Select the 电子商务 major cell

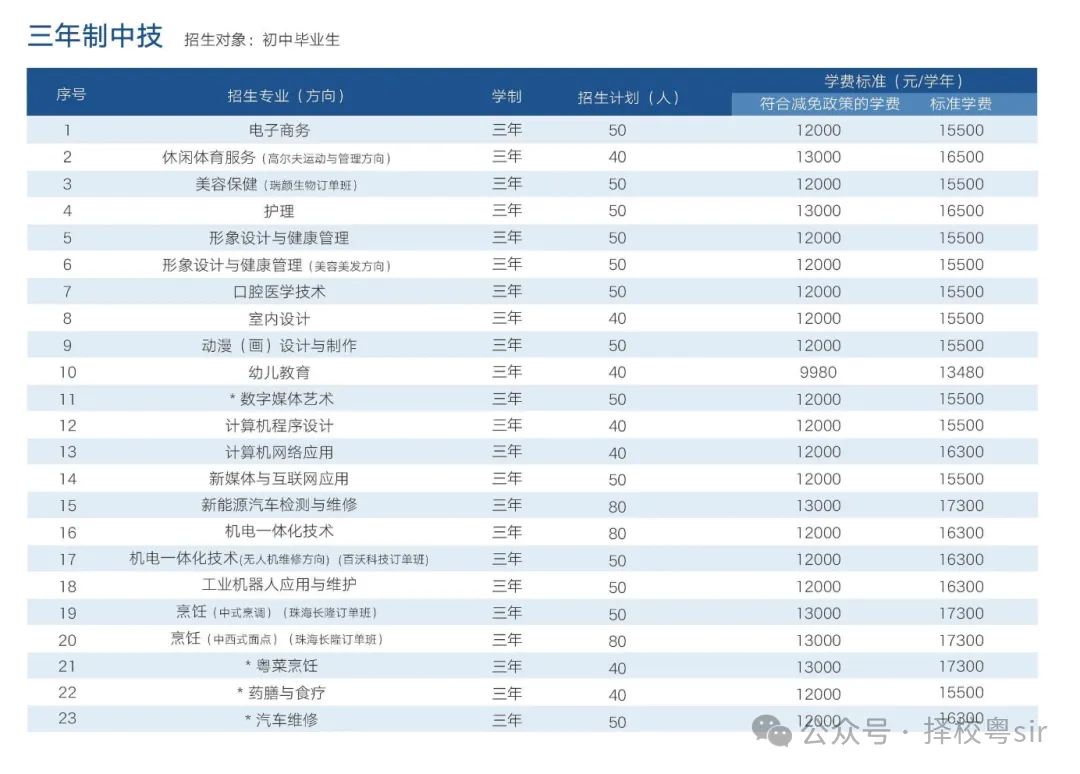point(279,130)
